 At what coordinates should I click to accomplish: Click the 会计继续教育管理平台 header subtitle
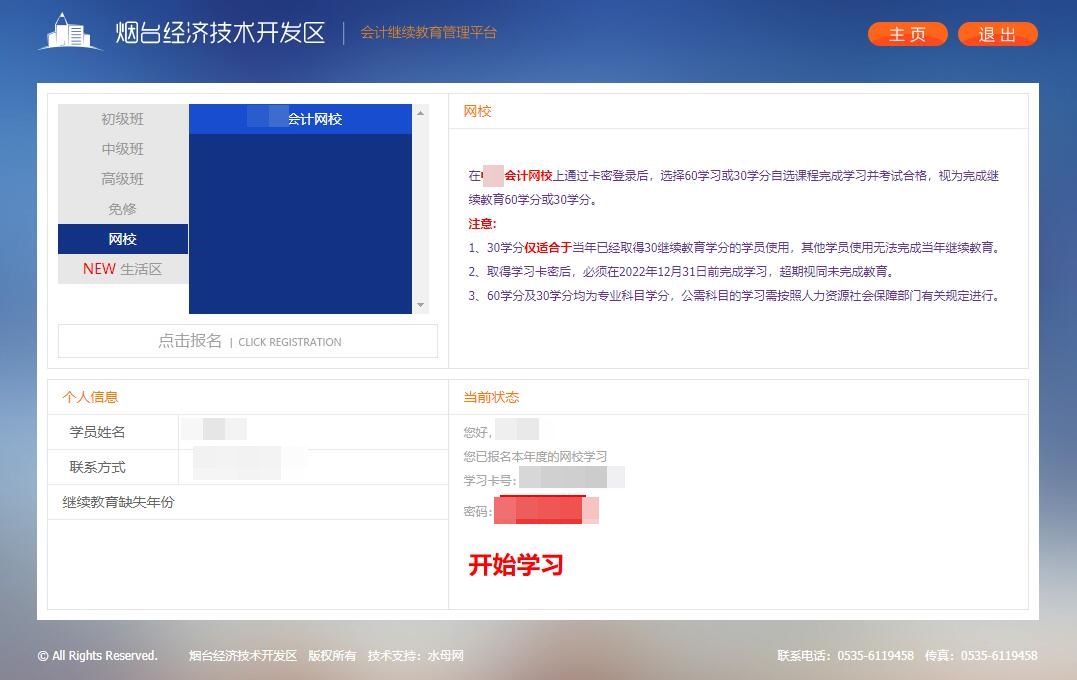[428, 33]
